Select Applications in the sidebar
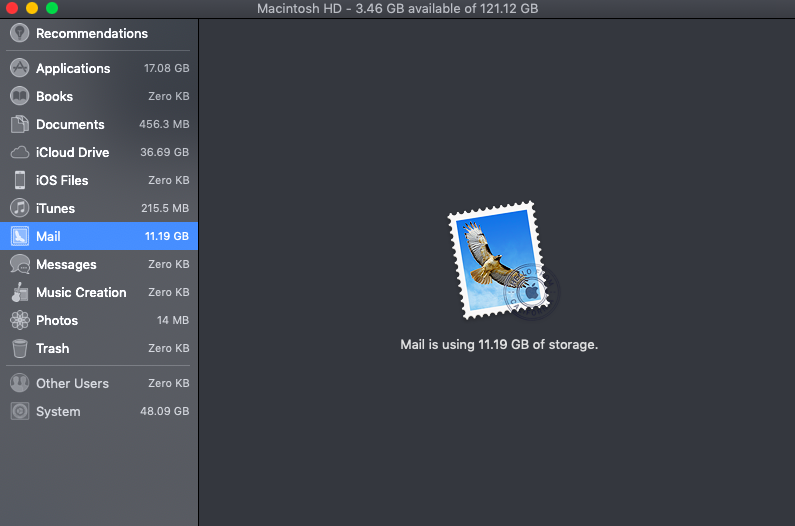The height and width of the screenshot is (526, 795). pyautogui.click(x=73, y=68)
